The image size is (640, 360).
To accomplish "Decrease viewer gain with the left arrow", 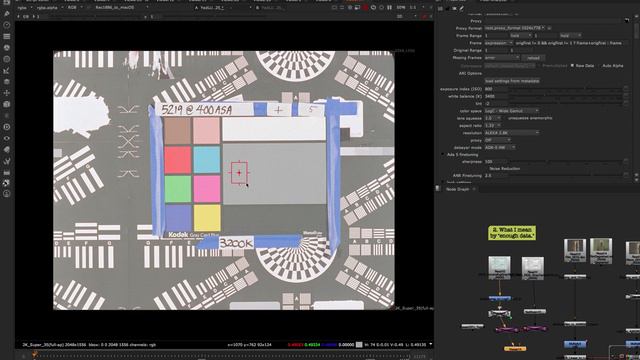I will 18,17.
